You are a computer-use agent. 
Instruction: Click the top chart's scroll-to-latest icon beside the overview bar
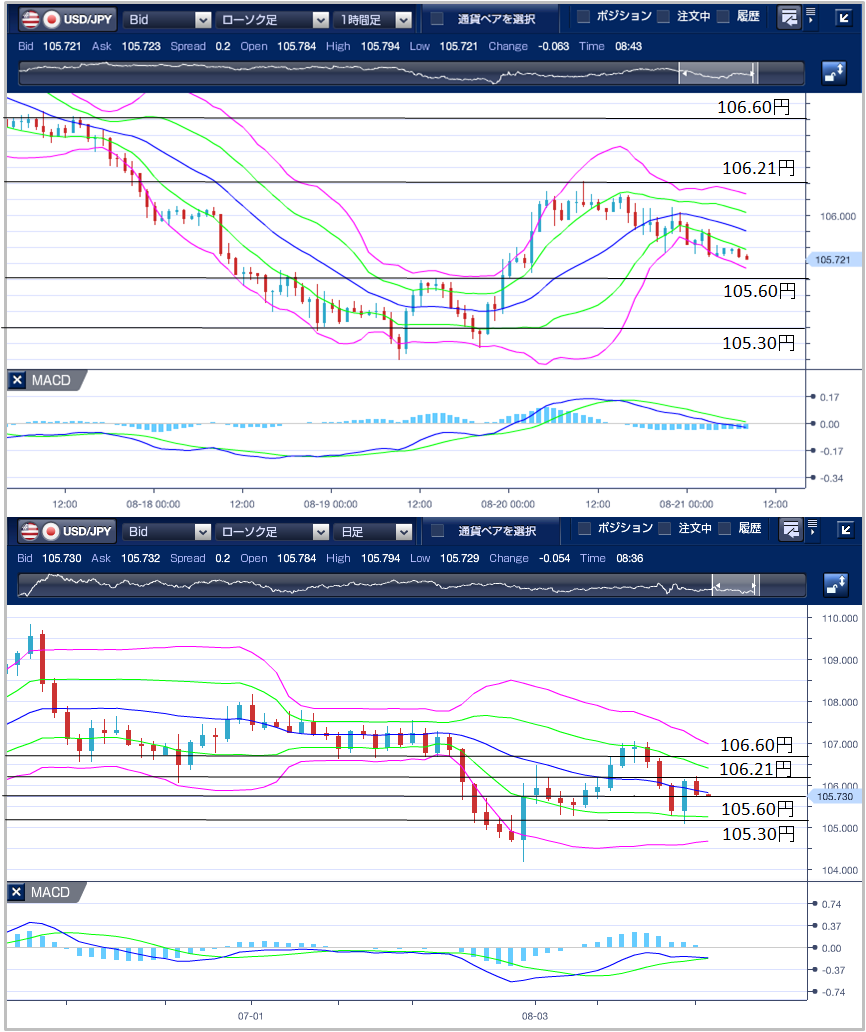834,73
